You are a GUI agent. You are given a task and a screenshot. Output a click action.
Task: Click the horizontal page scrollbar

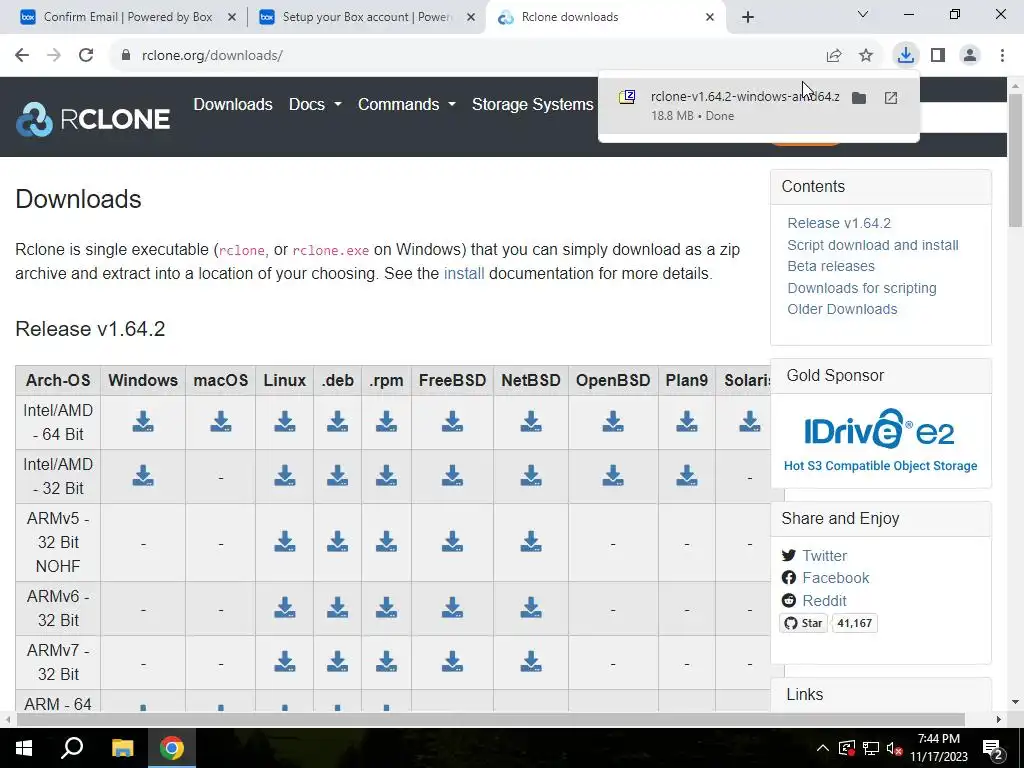pyautogui.click(x=491, y=719)
